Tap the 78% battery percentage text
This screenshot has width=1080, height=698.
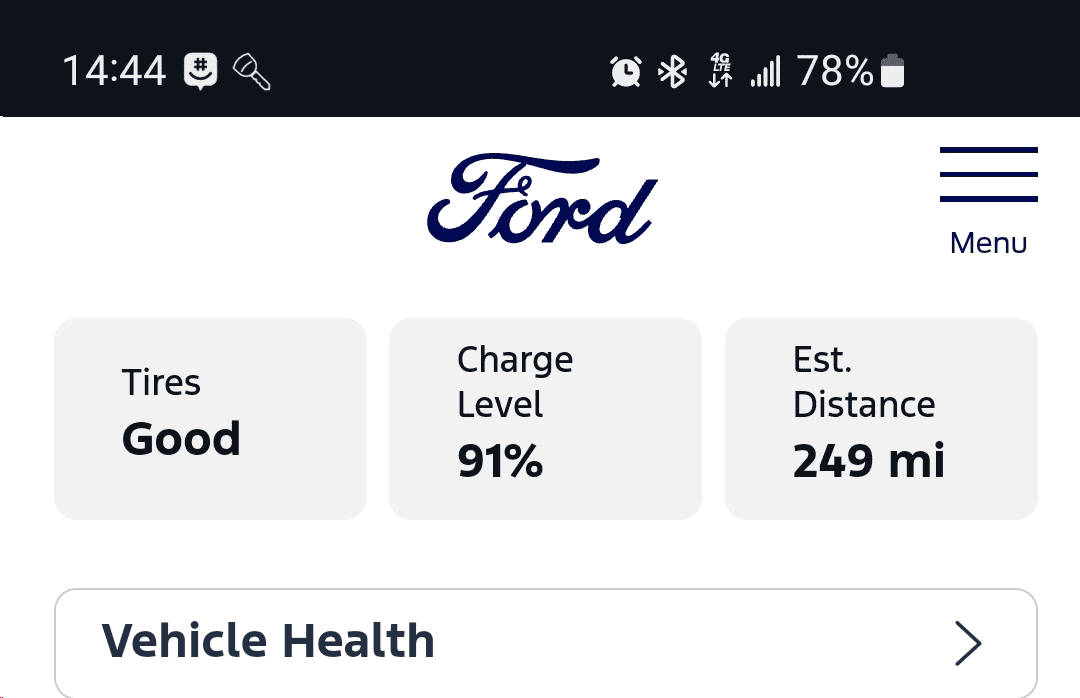[x=835, y=72]
